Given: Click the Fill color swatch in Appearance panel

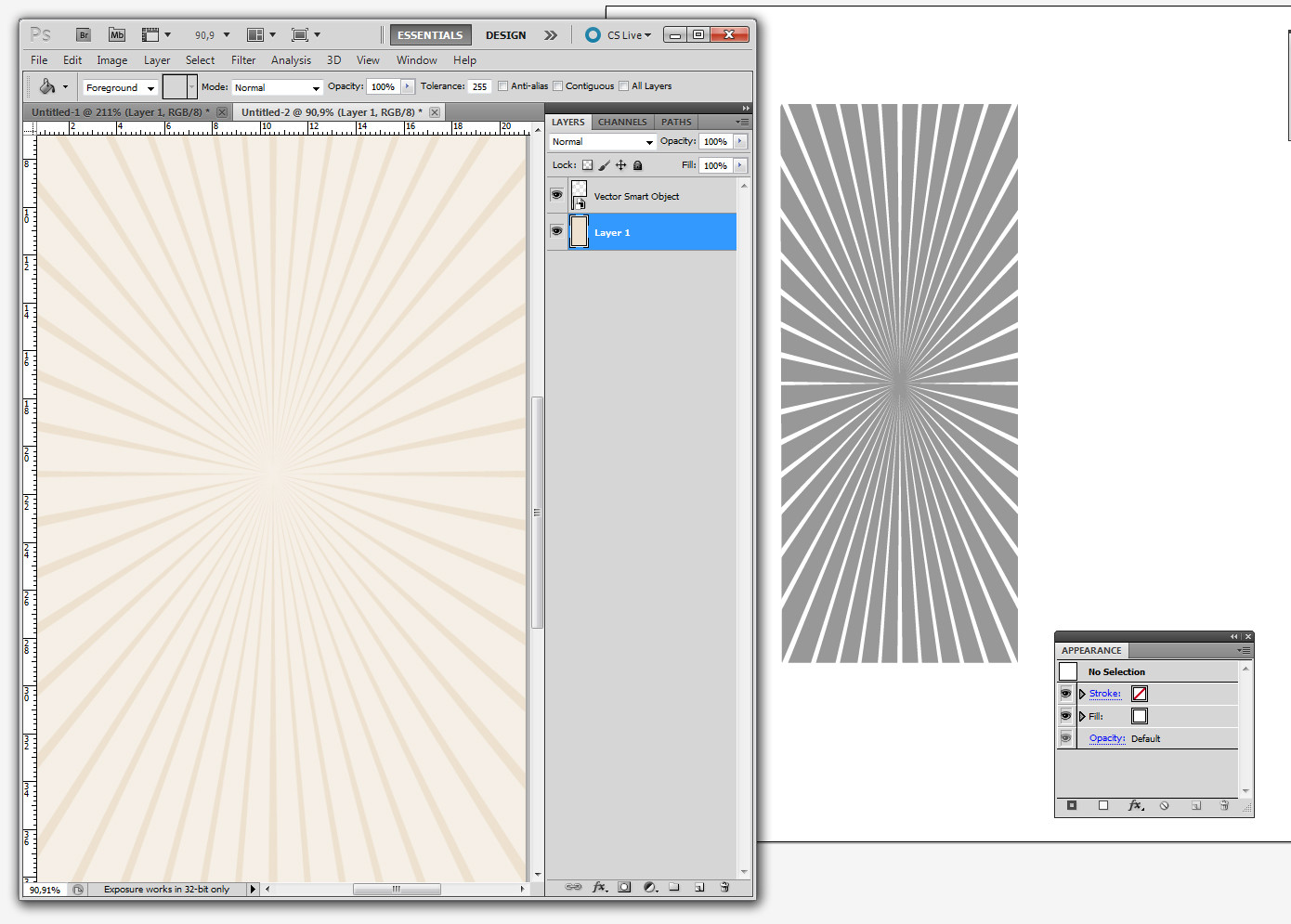Looking at the screenshot, I should pos(1140,715).
